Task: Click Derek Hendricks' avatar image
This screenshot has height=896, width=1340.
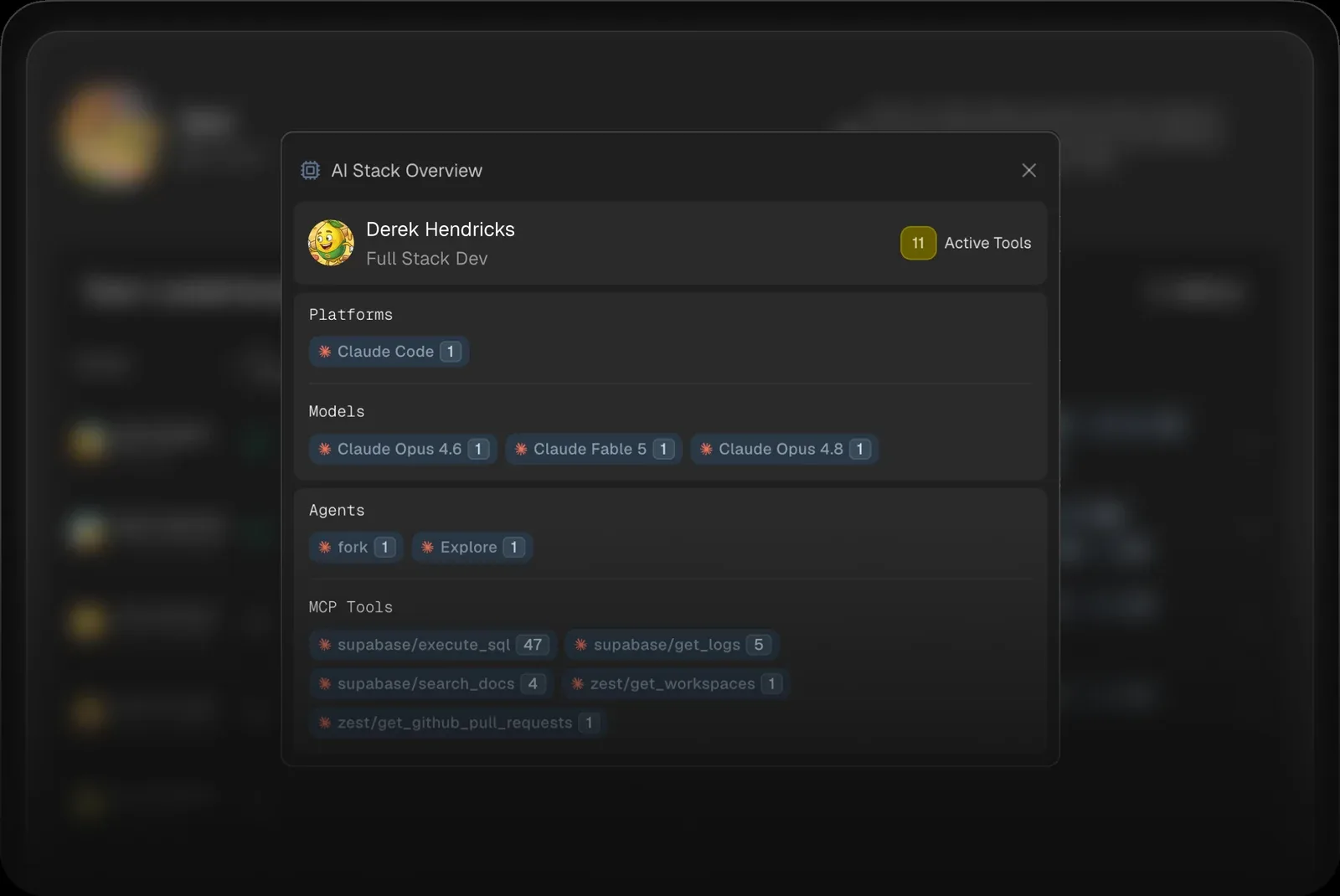Action: click(x=331, y=243)
